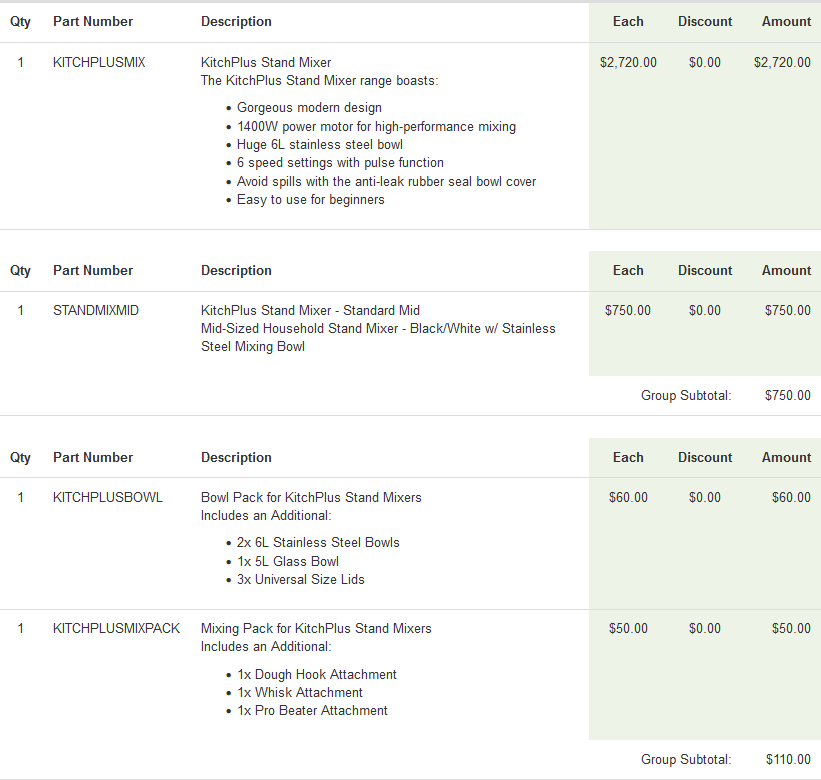Image resolution: width=821 pixels, height=780 pixels.
Task: Click the $60.00 Each price for bowl pack
Action: [628, 497]
